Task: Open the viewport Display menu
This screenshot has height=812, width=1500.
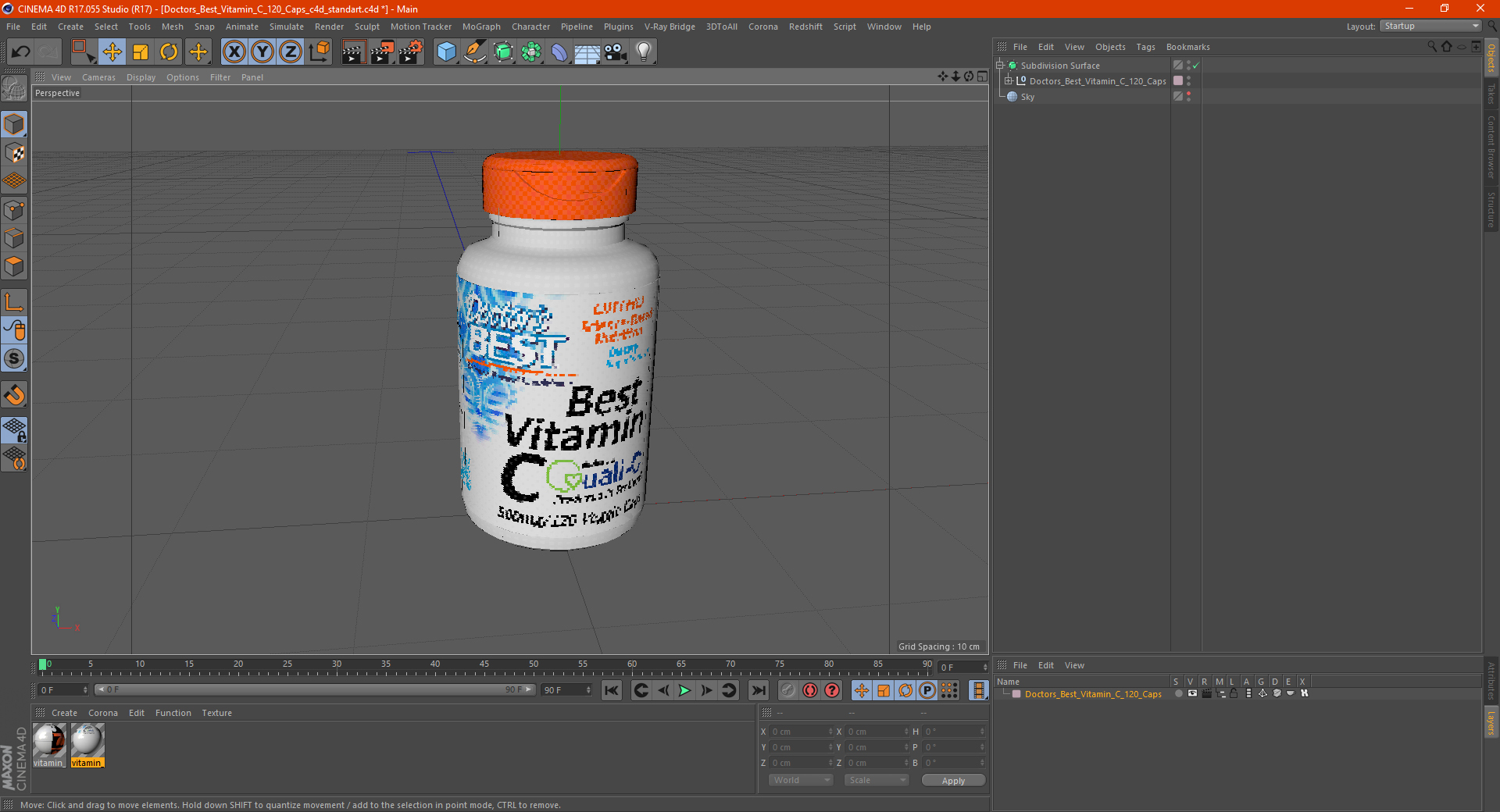Action: tap(141, 77)
